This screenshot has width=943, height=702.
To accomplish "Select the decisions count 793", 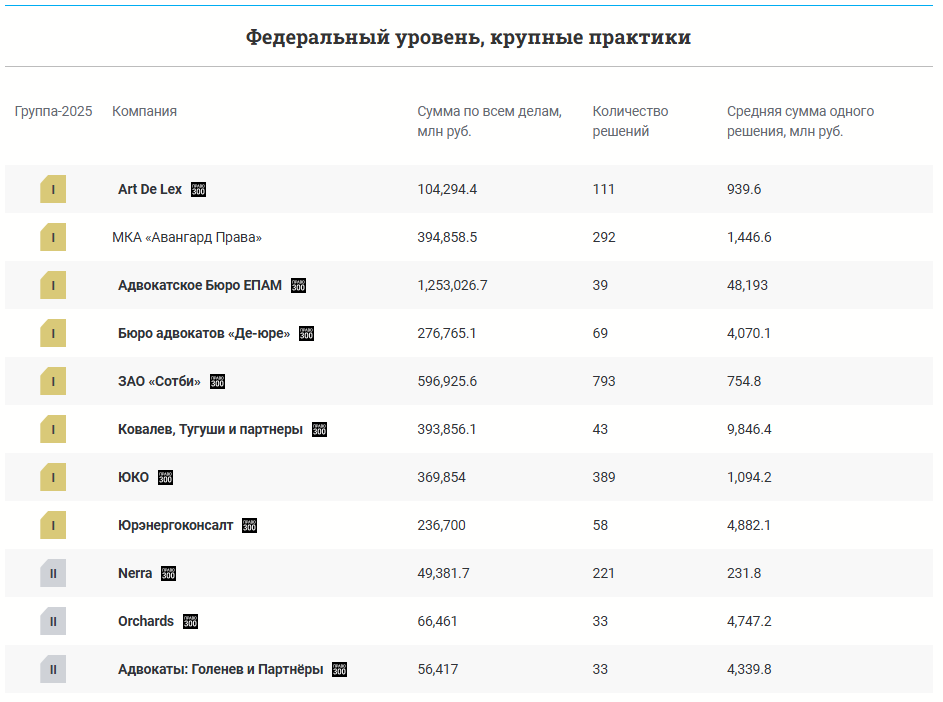I will (604, 381).
